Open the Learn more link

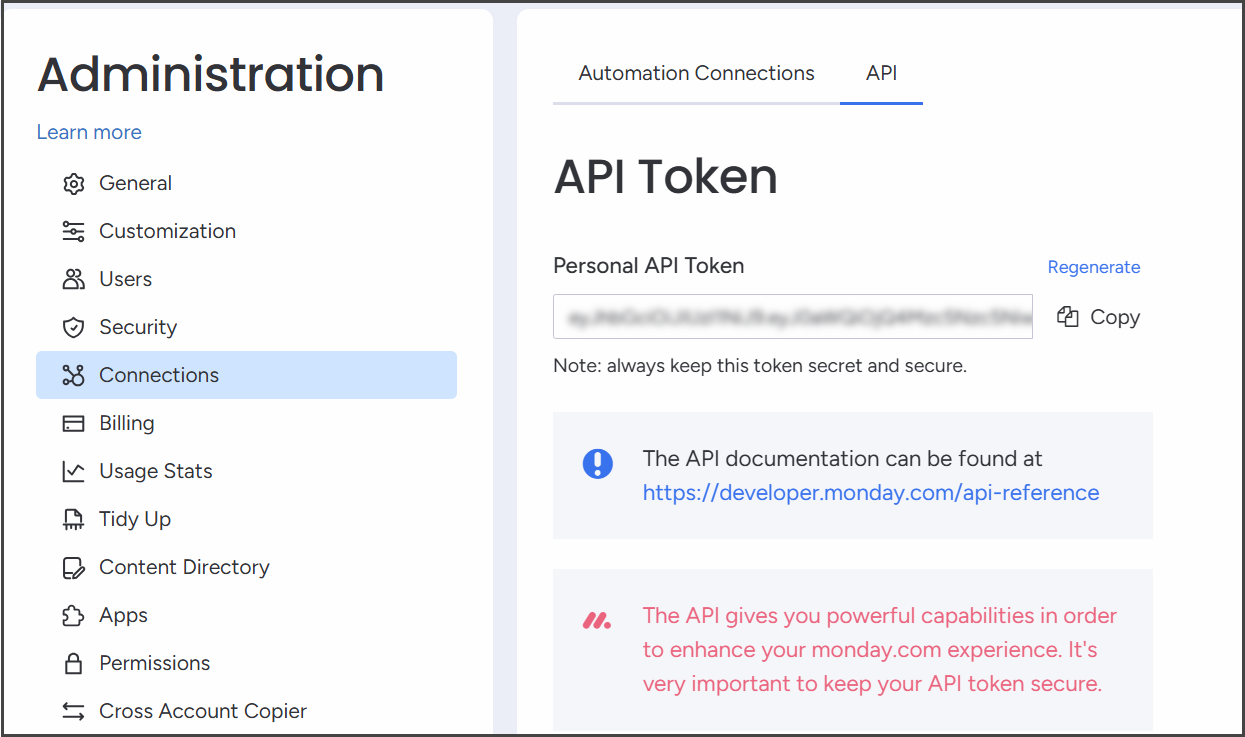[89, 132]
